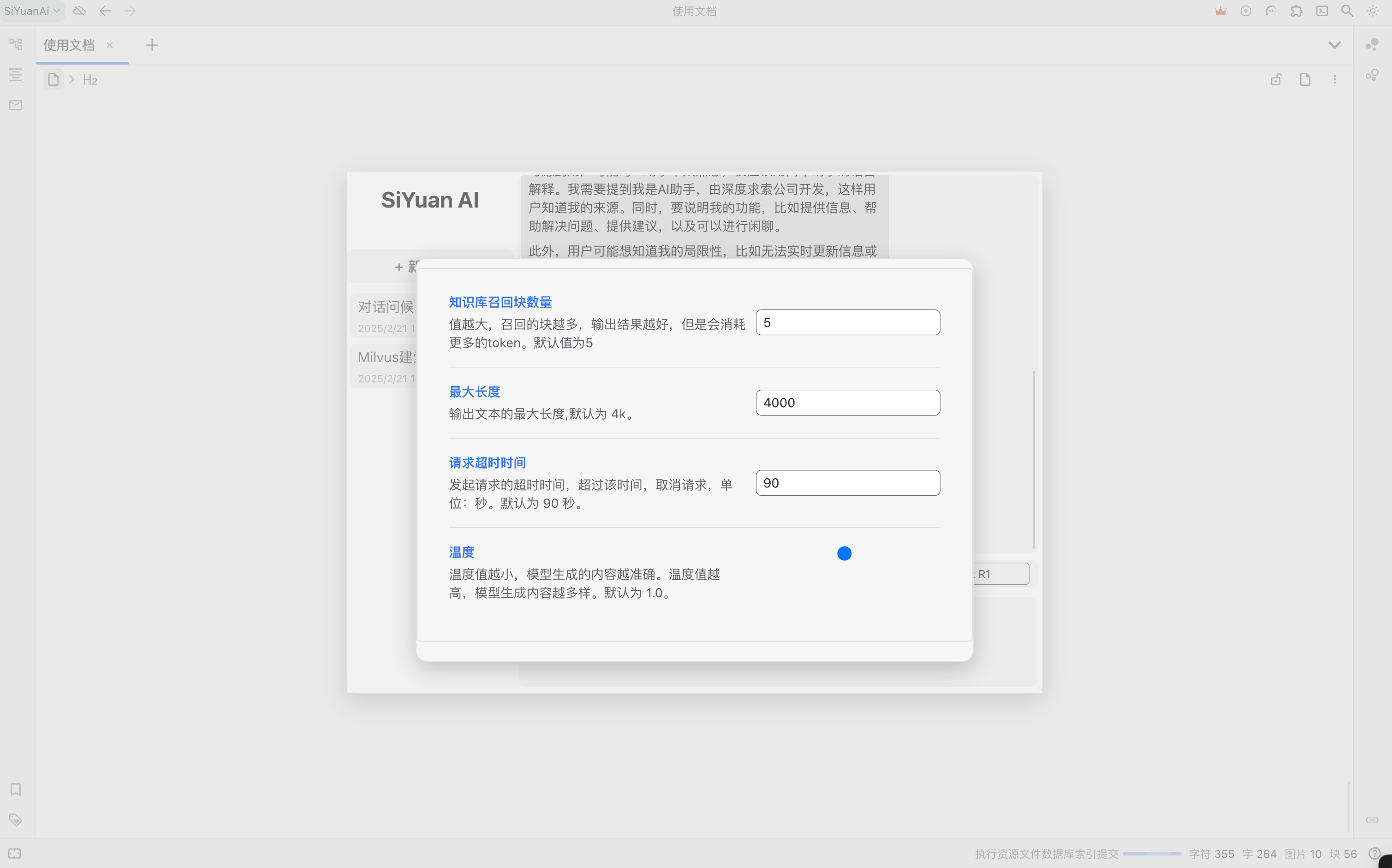Open the bookmarks panel
Viewport: 1392px width, 868px height.
pos(16,789)
